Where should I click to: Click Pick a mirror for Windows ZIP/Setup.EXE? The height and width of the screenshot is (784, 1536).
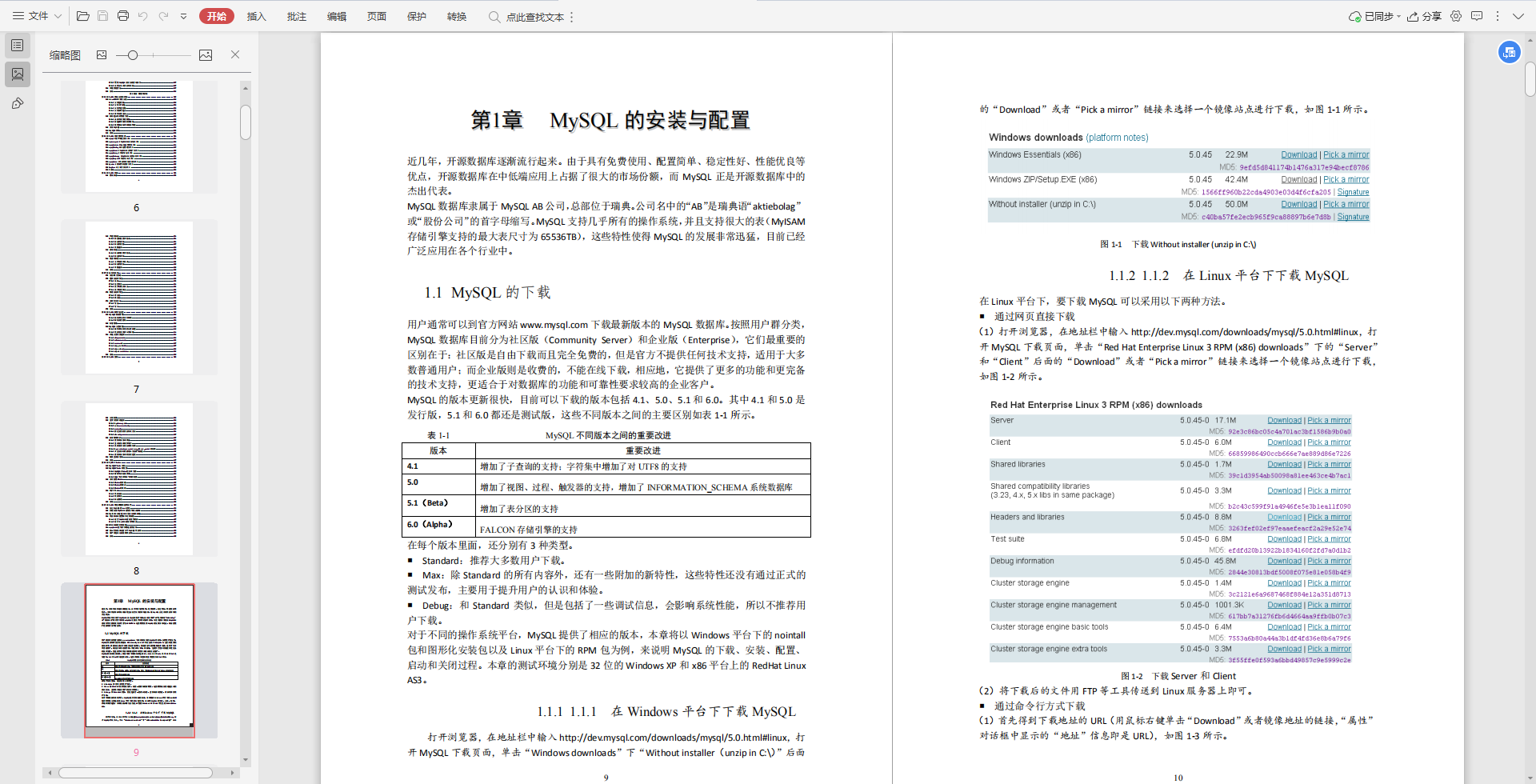click(1346, 180)
